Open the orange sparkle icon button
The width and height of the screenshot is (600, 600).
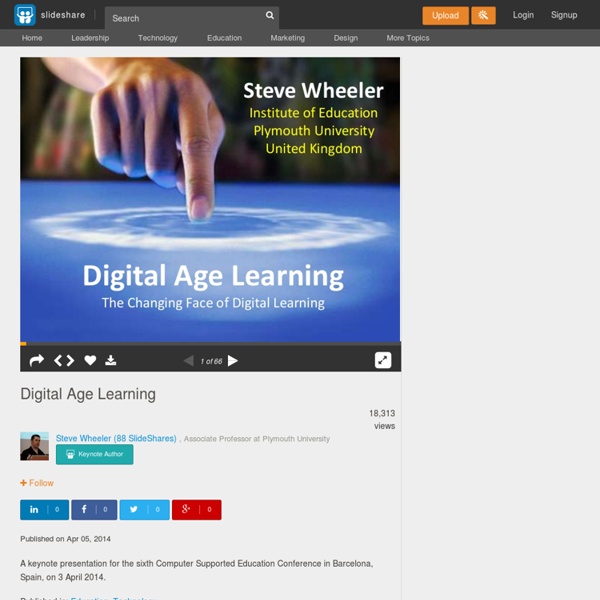pyautogui.click(x=483, y=16)
